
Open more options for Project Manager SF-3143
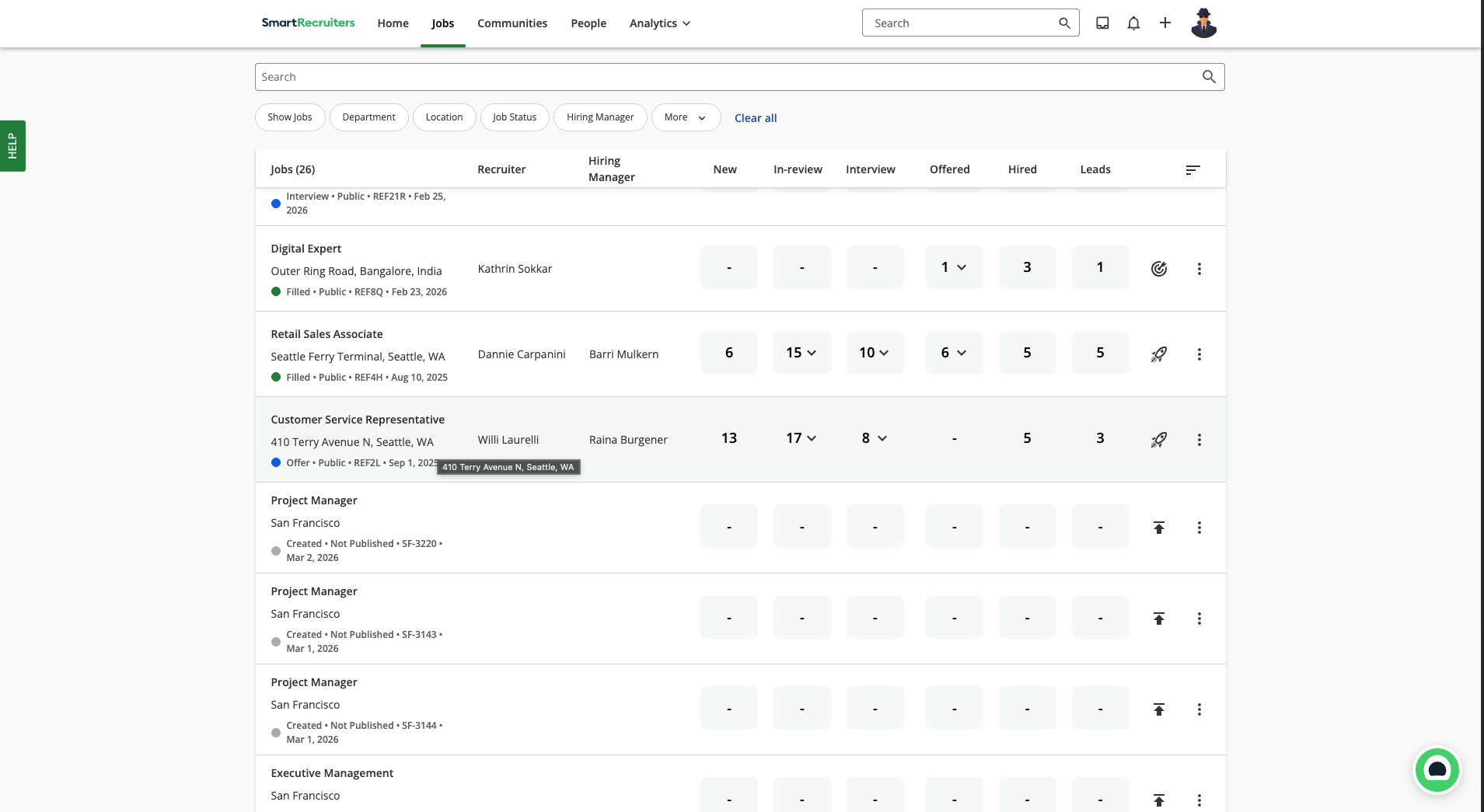pos(1199,619)
